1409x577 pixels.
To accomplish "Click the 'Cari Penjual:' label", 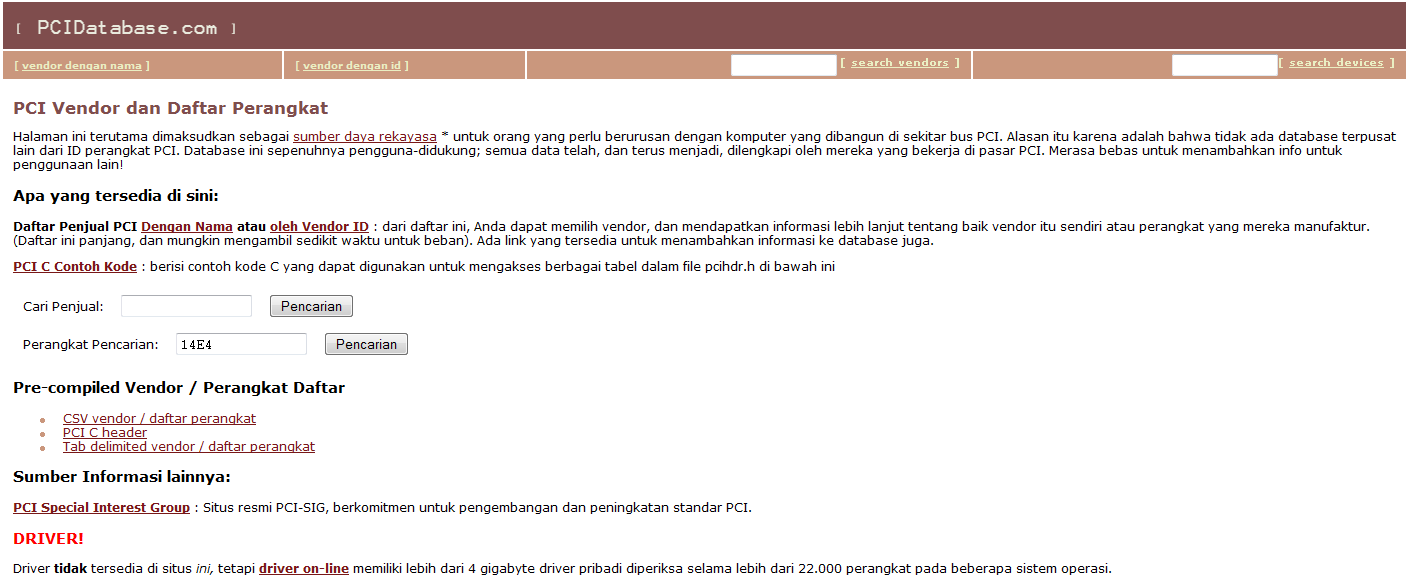I will tap(63, 306).
